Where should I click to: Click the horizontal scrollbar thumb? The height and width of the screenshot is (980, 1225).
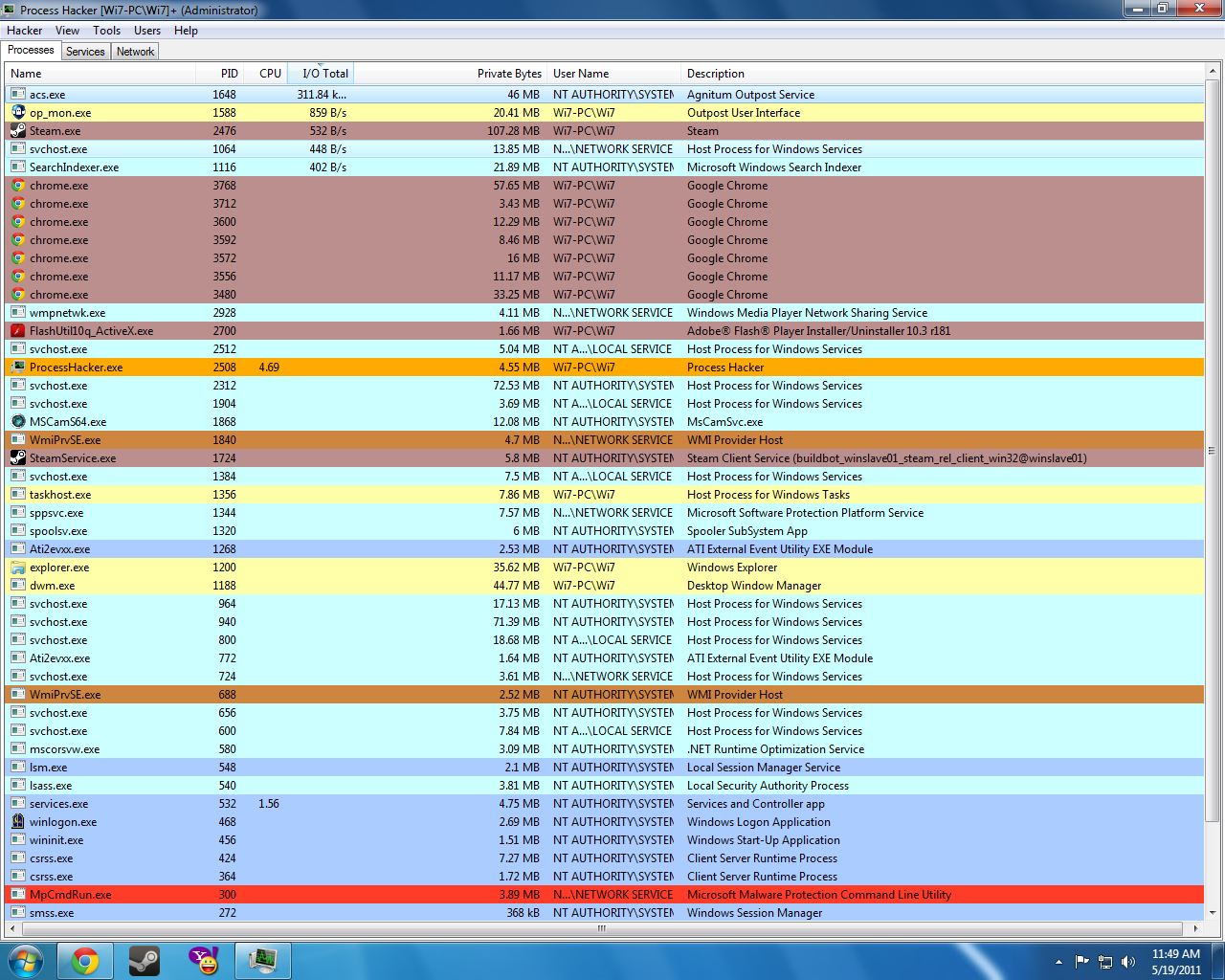tap(602, 928)
